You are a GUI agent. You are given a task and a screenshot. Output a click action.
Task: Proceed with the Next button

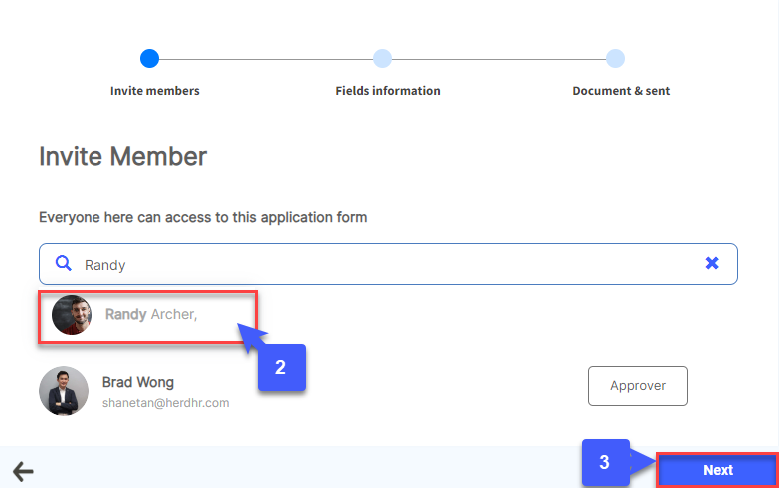pyautogui.click(x=717, y=470)
